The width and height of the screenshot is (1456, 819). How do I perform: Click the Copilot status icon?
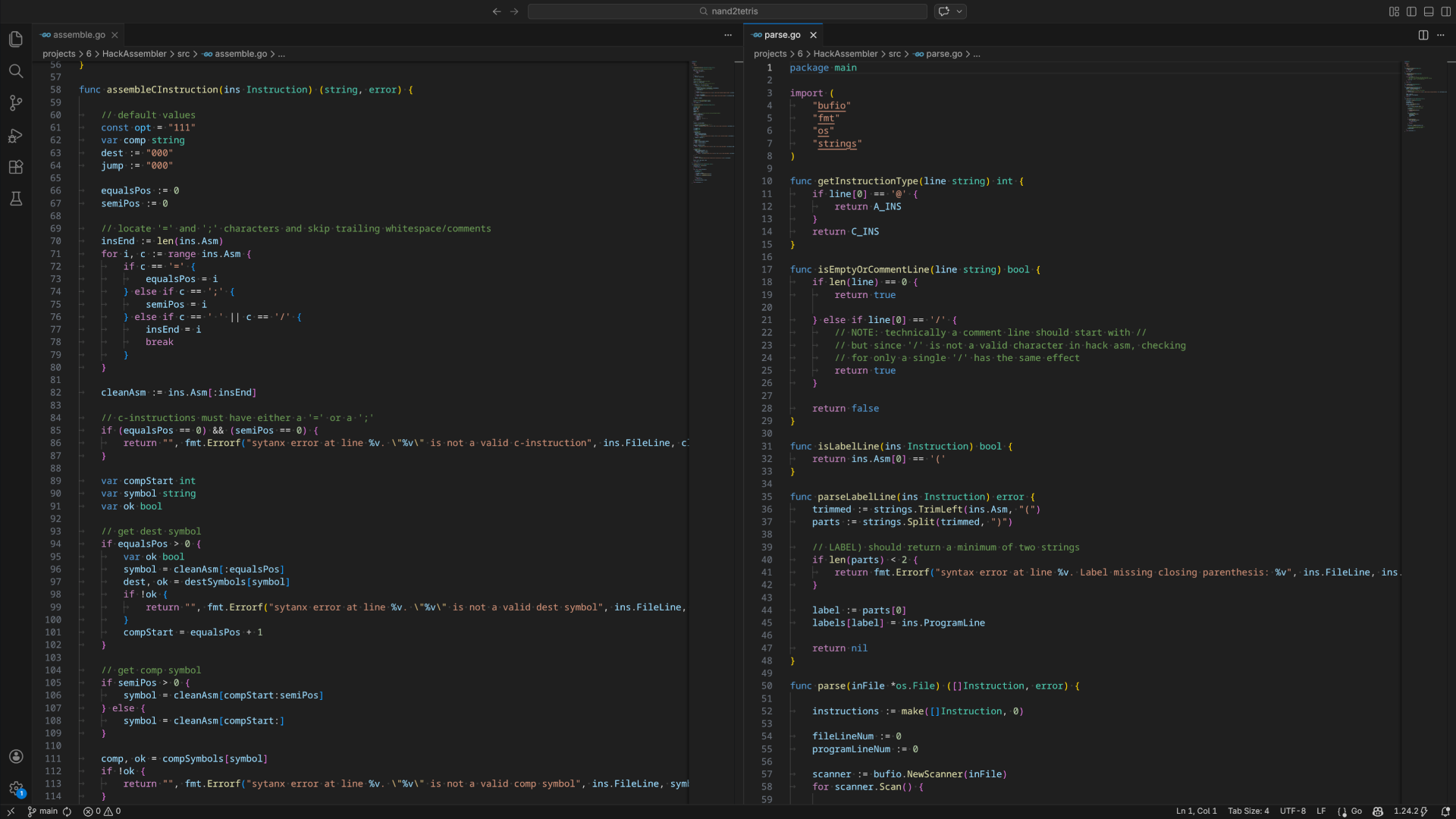coord(1378,811)
